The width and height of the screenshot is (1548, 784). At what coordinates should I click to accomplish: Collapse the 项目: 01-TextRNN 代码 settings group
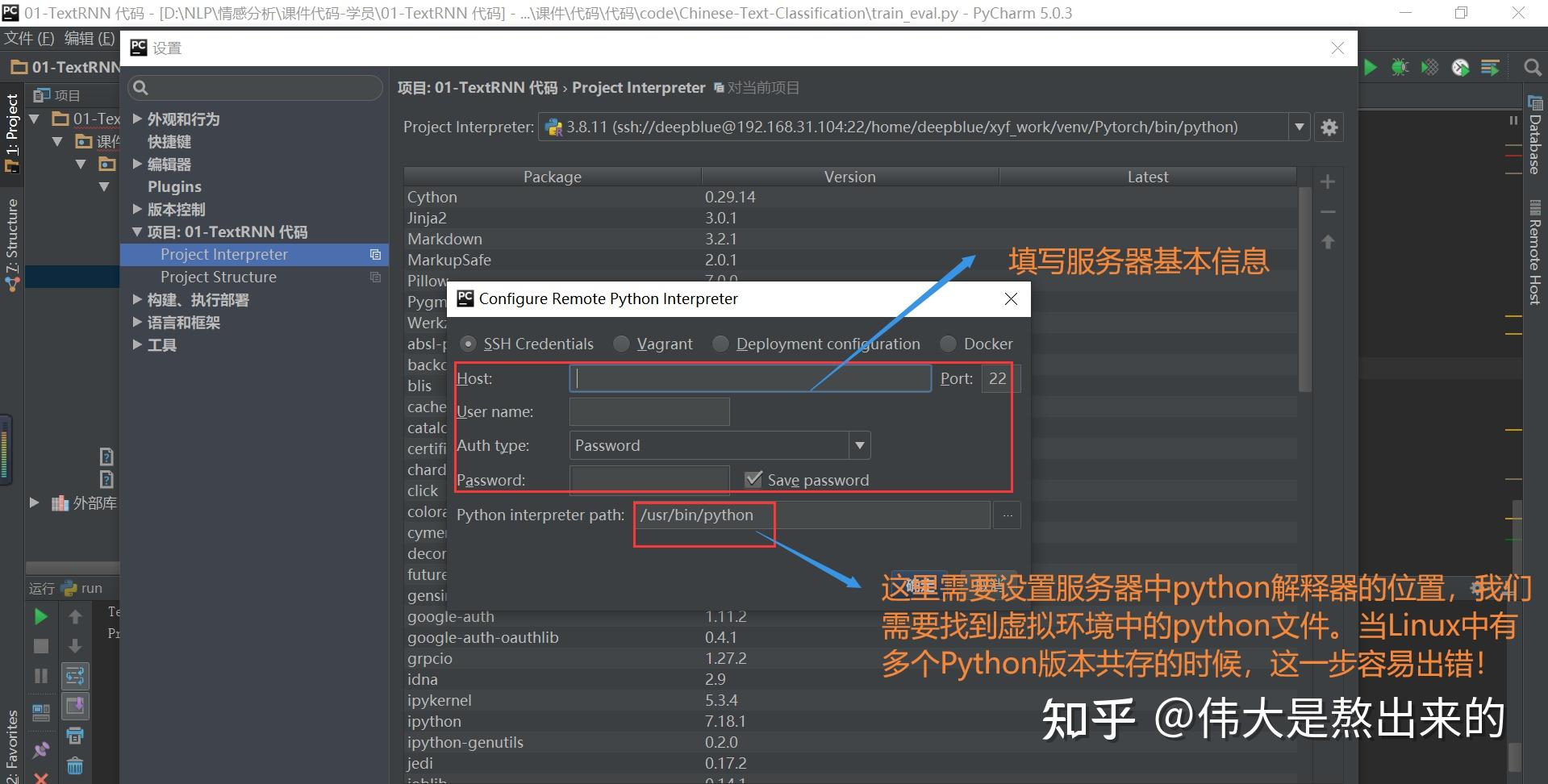click(x=137, y=231)
